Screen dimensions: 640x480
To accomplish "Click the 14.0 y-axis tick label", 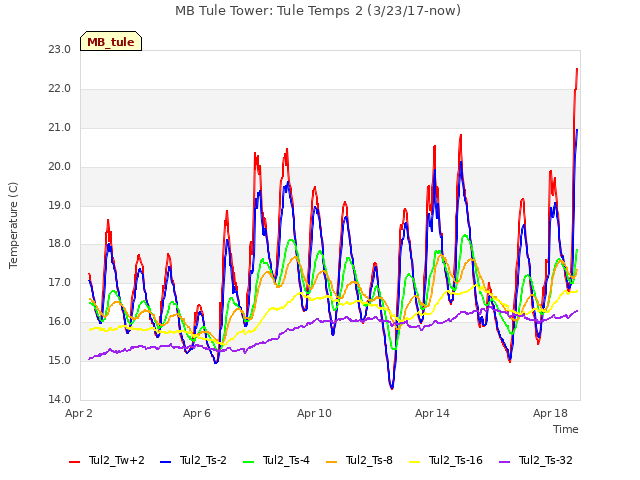I will click(x=60, y=399).
